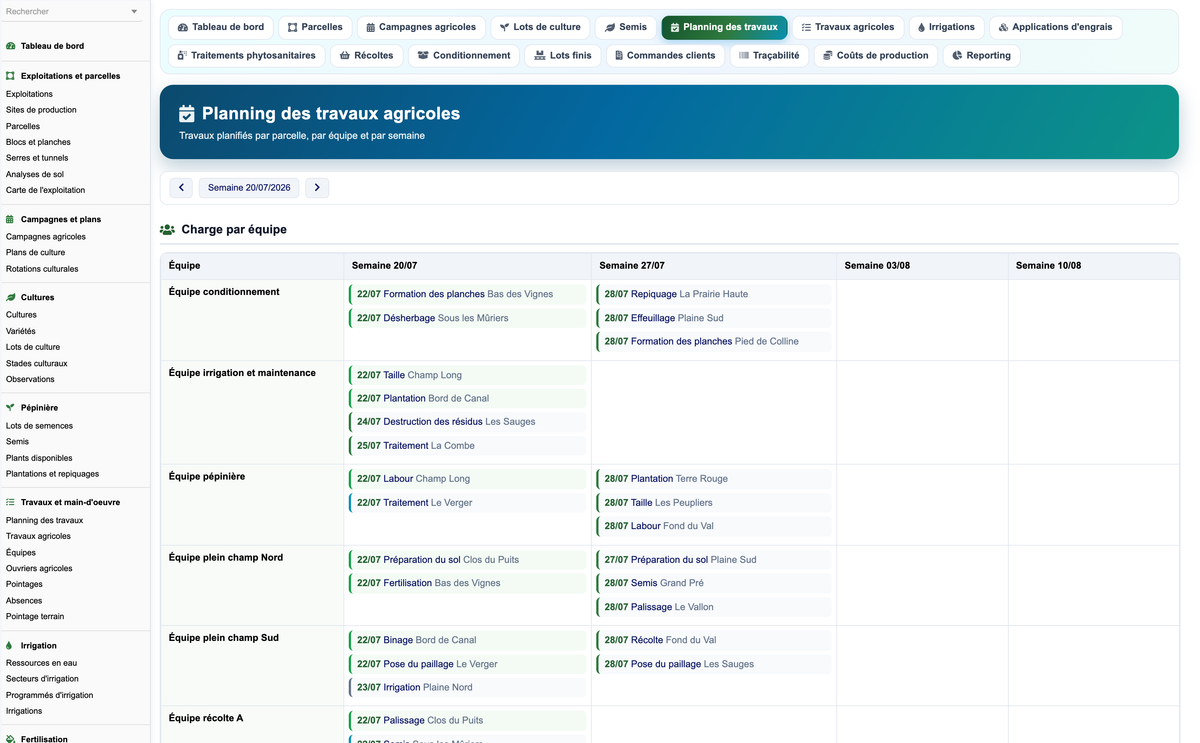Open task 28/07 Repiquage La Prairie Haute
Image resolution: width=1200 pixels, height=743 pixels.
coord(714,294)
